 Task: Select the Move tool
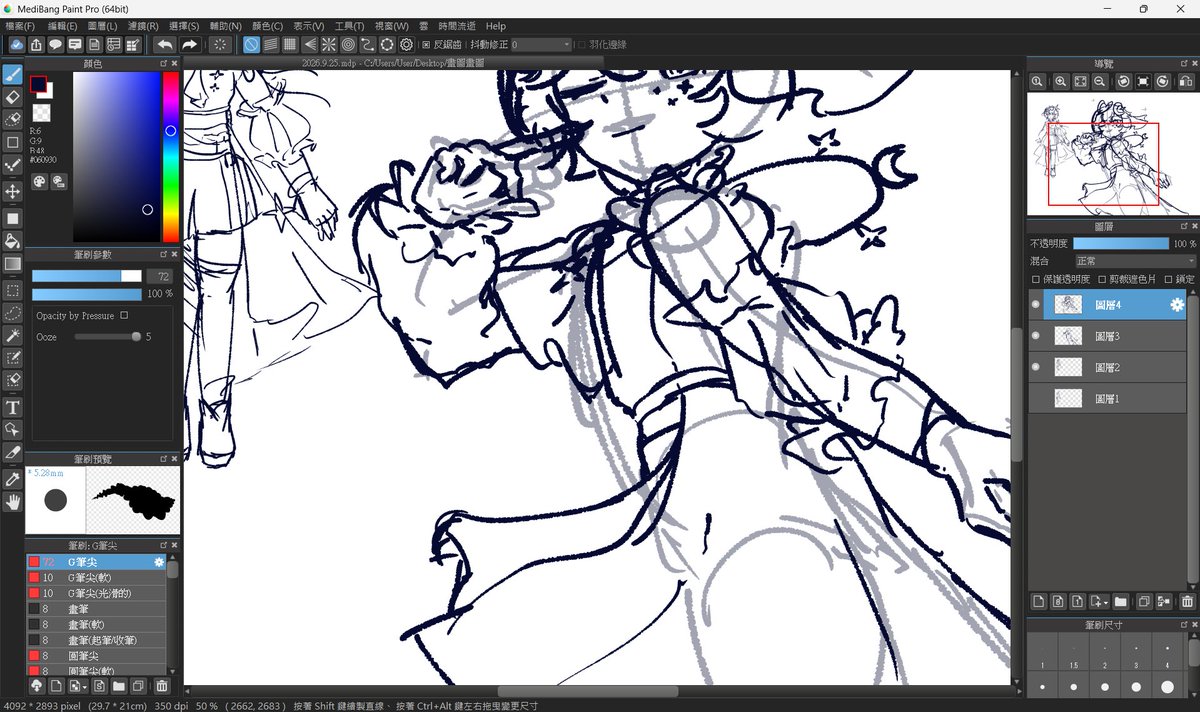click(13, 191)
